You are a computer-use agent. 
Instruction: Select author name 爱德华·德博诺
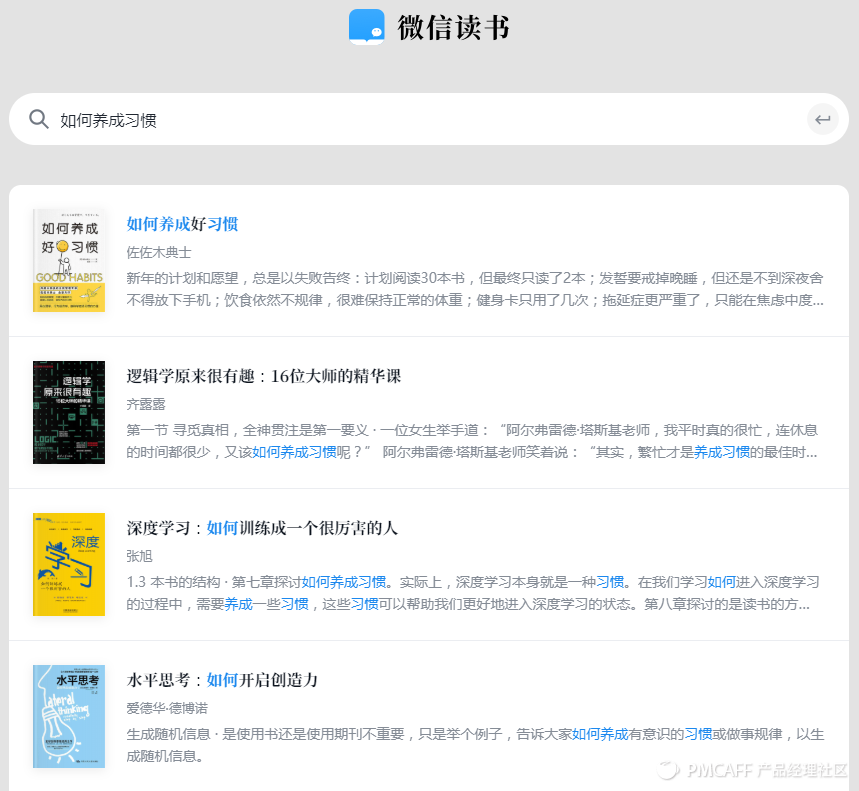pos(167,708)
